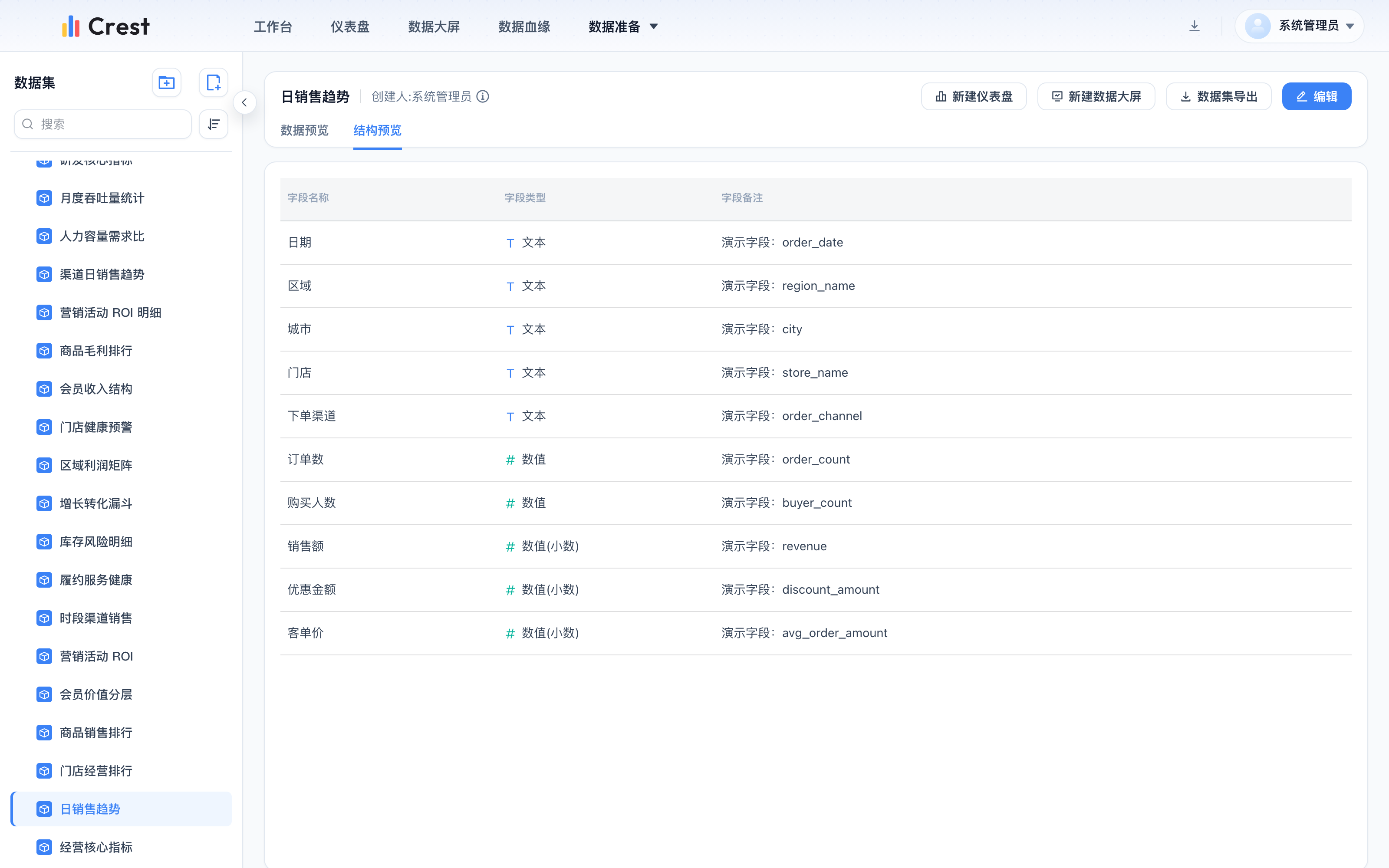Viewport: 1389px width, 868px height.
Task: Click the cube icon of 渠道日销售趋势
Action: click(44, 274)
